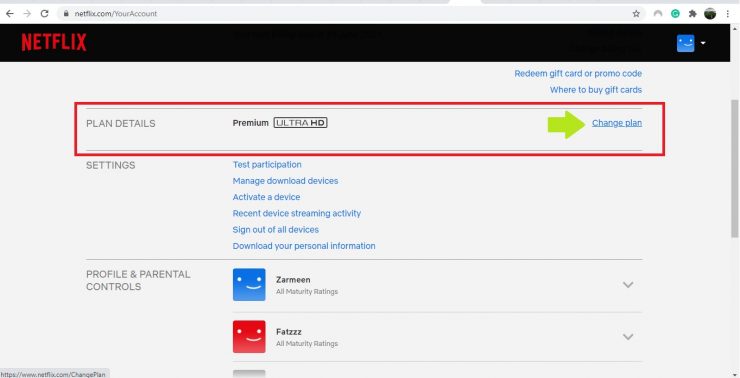The image size is (740, 378).
Task: Click Sign out of all devices
Action: tap(276, 230)
